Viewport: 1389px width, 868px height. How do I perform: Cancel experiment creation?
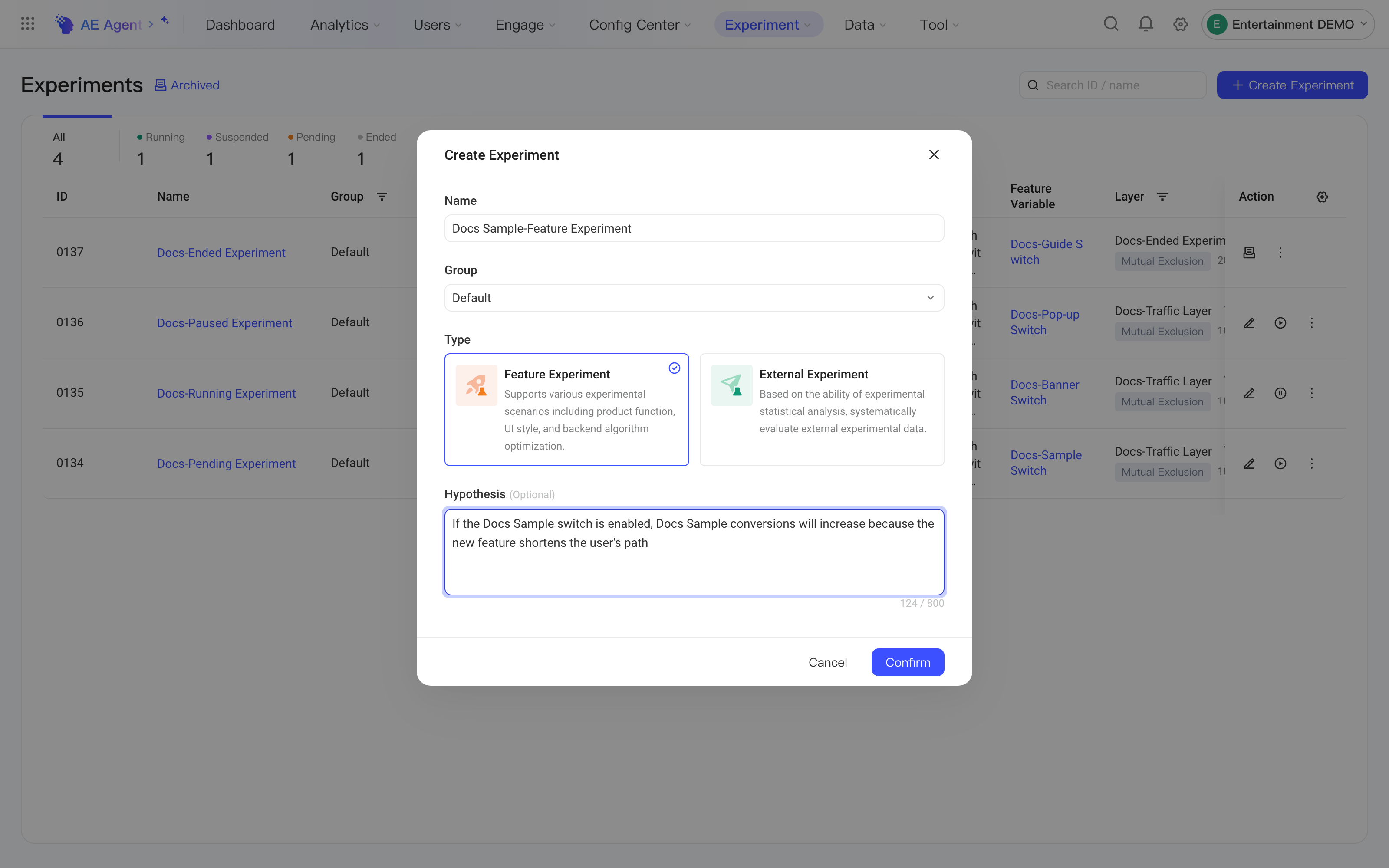(x=828, y=662)
